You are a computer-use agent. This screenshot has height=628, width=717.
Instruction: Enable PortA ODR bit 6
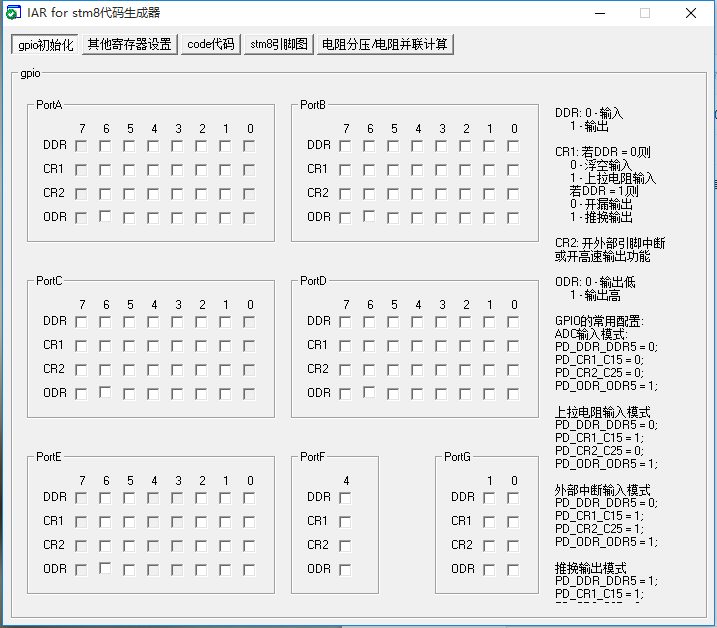(105, 216)
